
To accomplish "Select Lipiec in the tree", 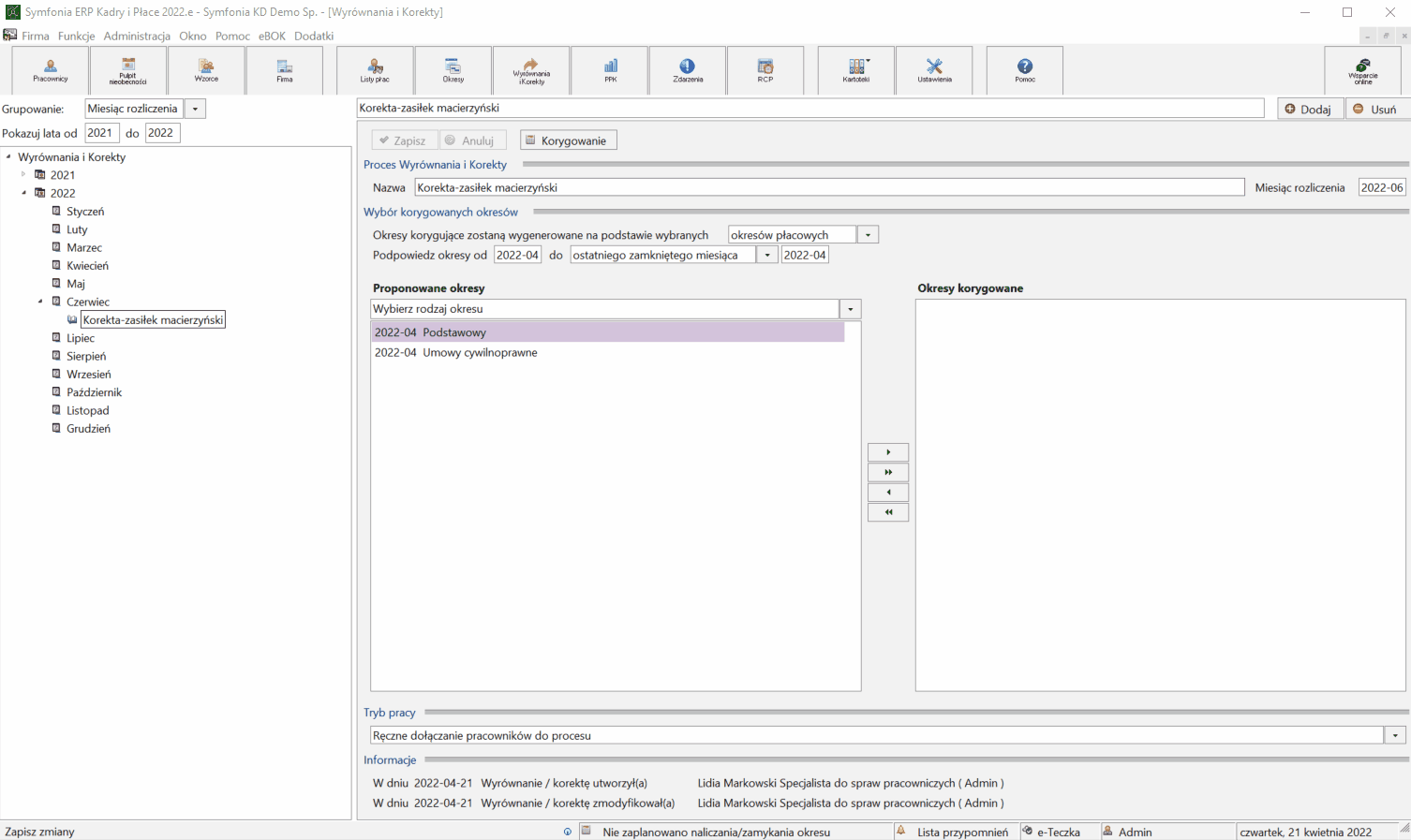I will 81,338.
